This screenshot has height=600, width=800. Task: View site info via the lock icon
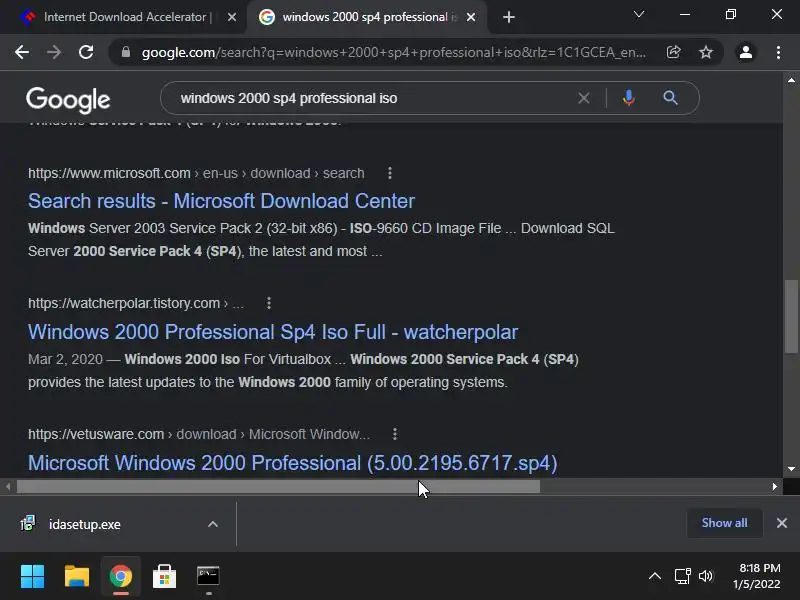point(126,52)
